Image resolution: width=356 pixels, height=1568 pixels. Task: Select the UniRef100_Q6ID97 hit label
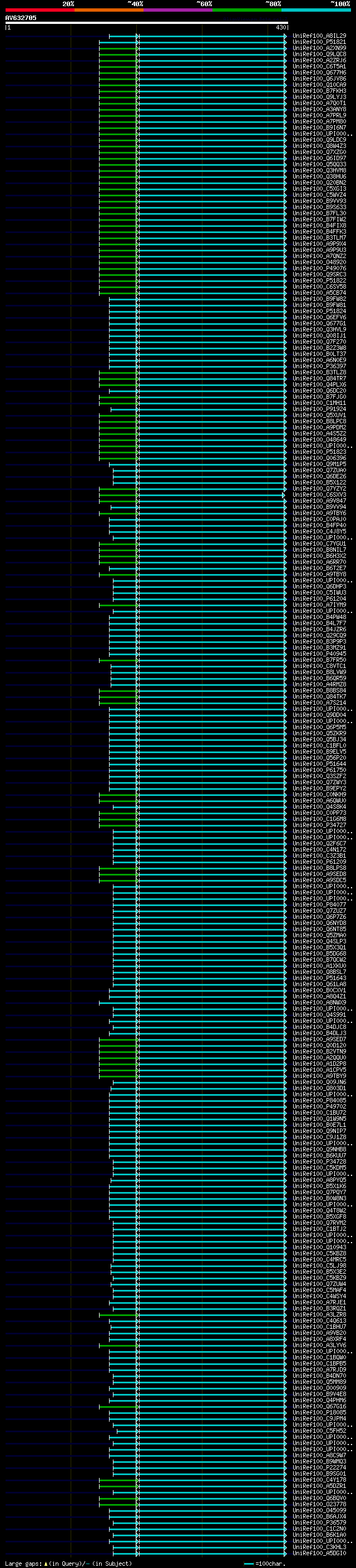click(x=319, y=159)
